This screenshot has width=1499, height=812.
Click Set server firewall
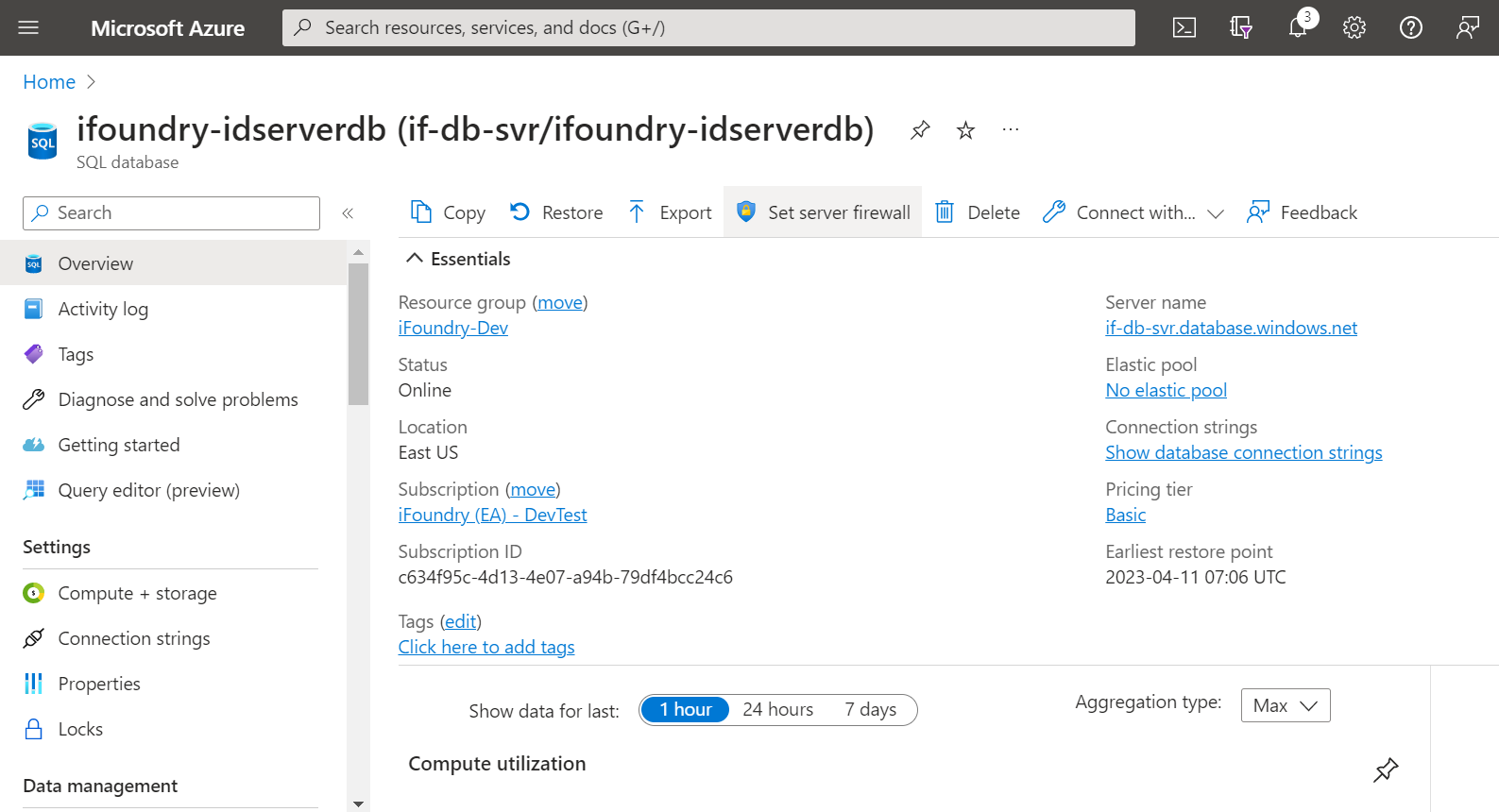point(823,212)
